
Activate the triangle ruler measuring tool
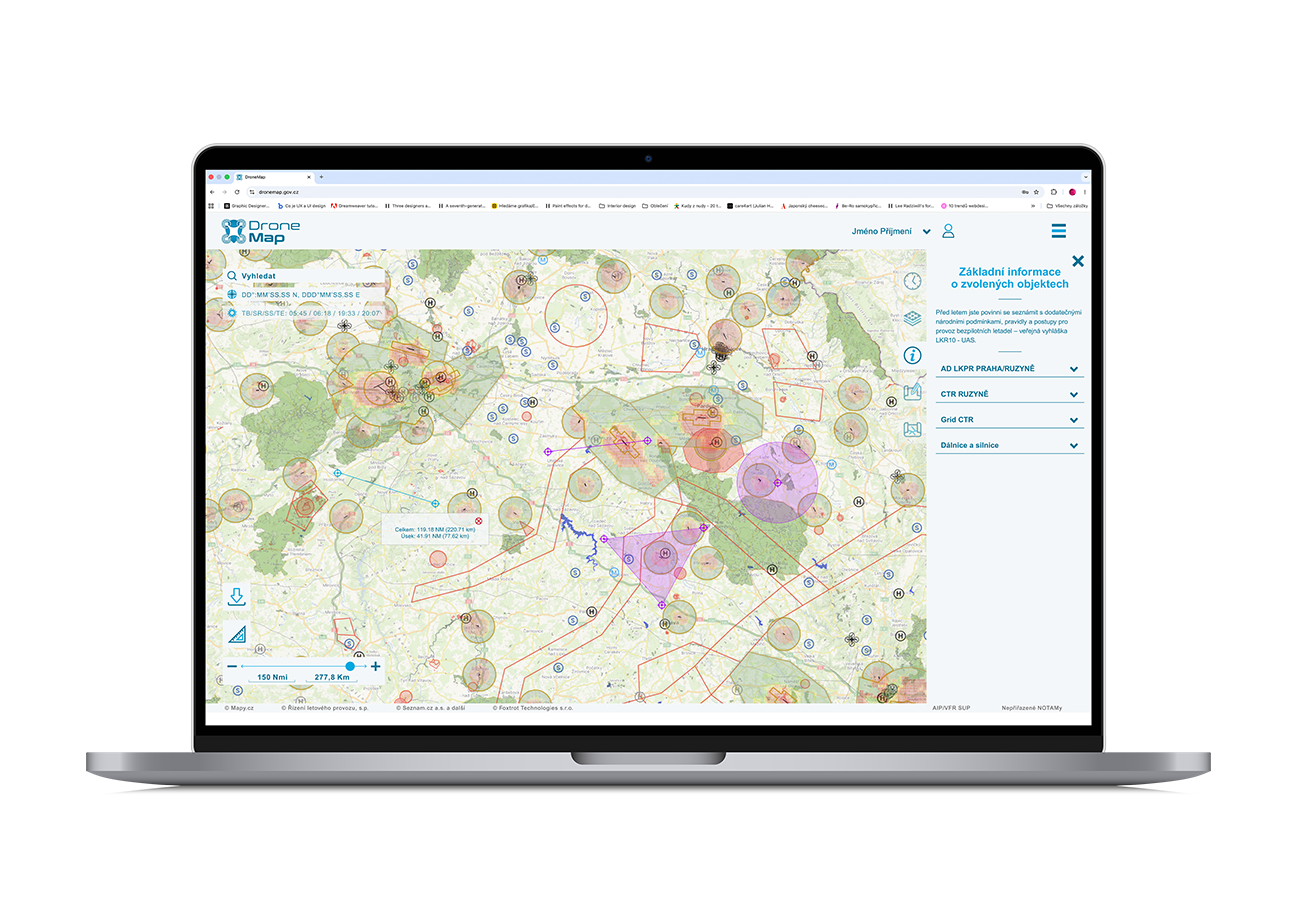point(236,633)
